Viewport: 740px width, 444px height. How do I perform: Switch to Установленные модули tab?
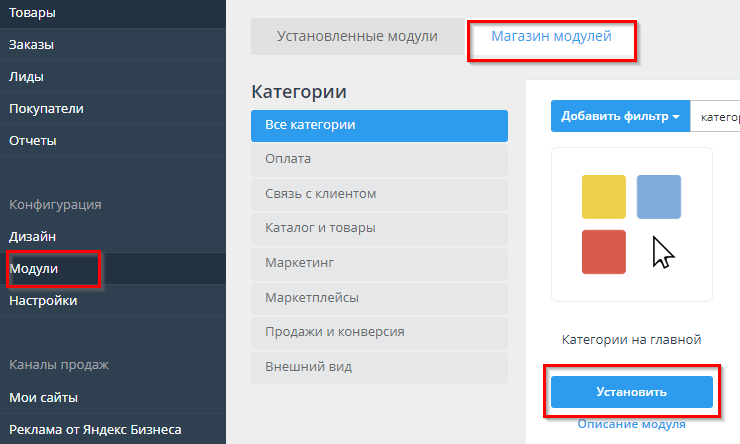pyautogui.click(x=357, y=36)
